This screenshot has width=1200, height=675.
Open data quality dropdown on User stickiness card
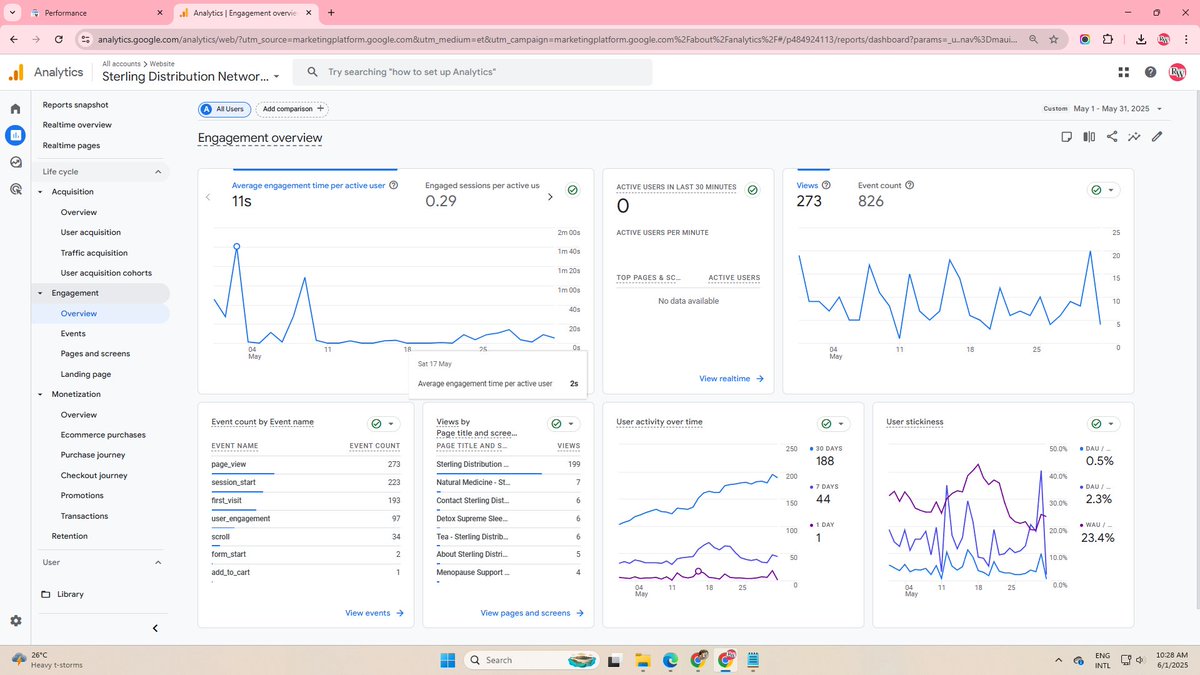pos(1103,424)
